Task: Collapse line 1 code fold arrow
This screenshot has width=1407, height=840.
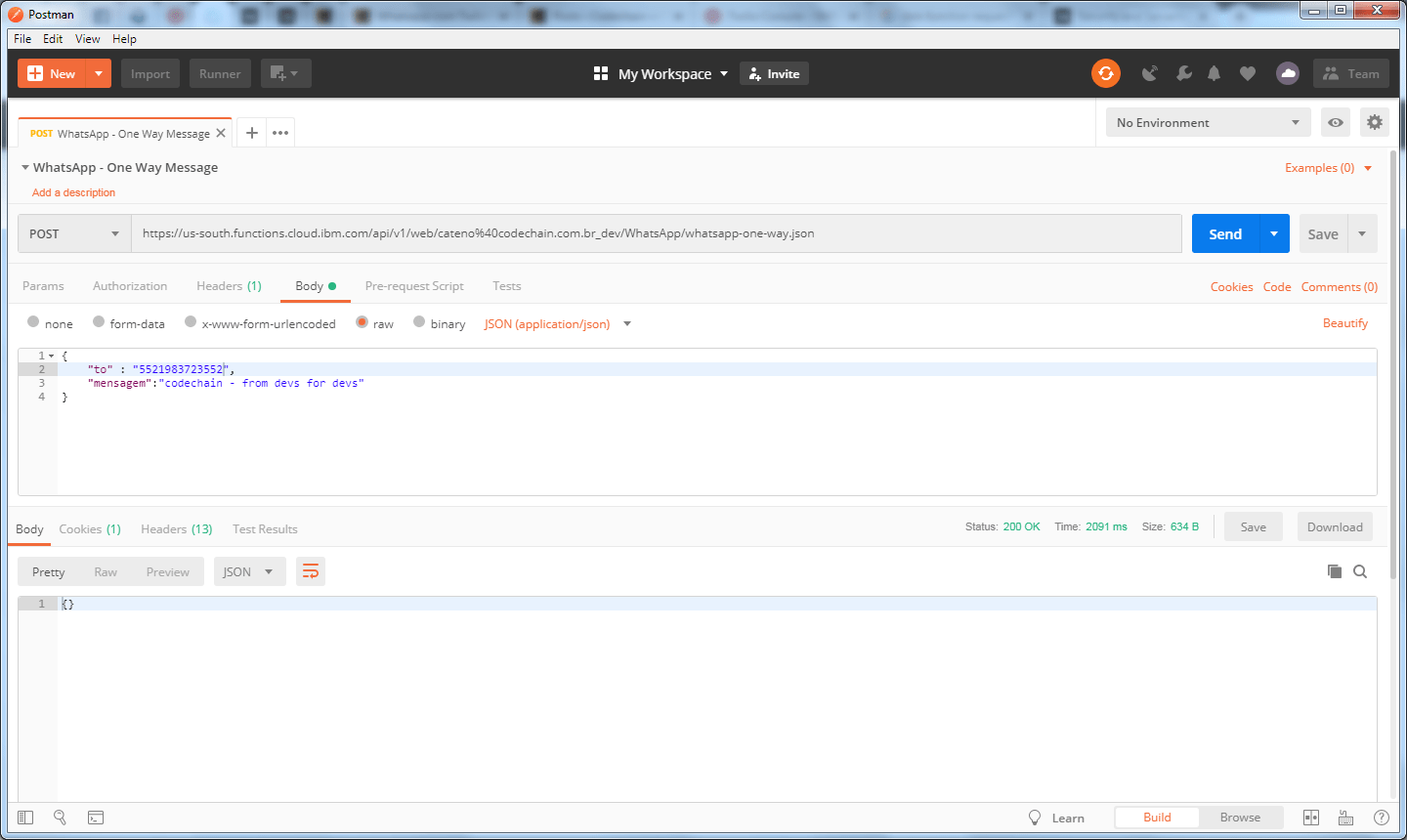Action: [51, 356]
